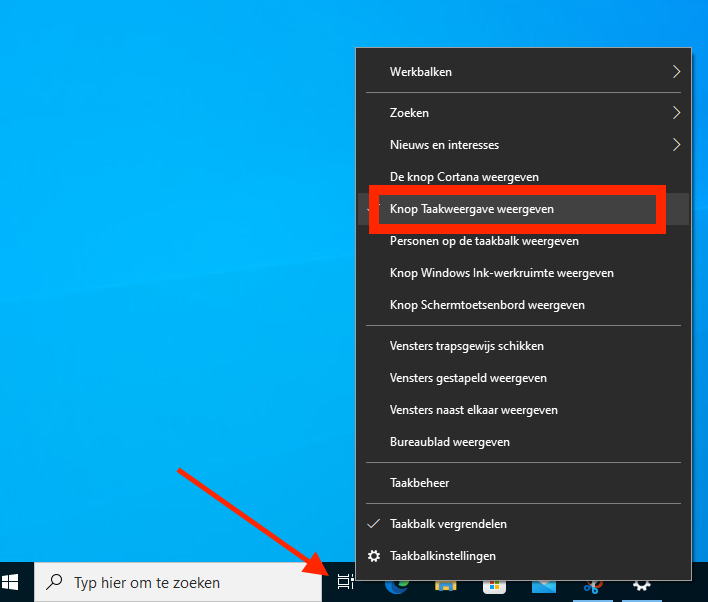This screenshot has height=602, width=708.
Task: Open the Settings gear in the taskbar
Action: tap(642, 584)
